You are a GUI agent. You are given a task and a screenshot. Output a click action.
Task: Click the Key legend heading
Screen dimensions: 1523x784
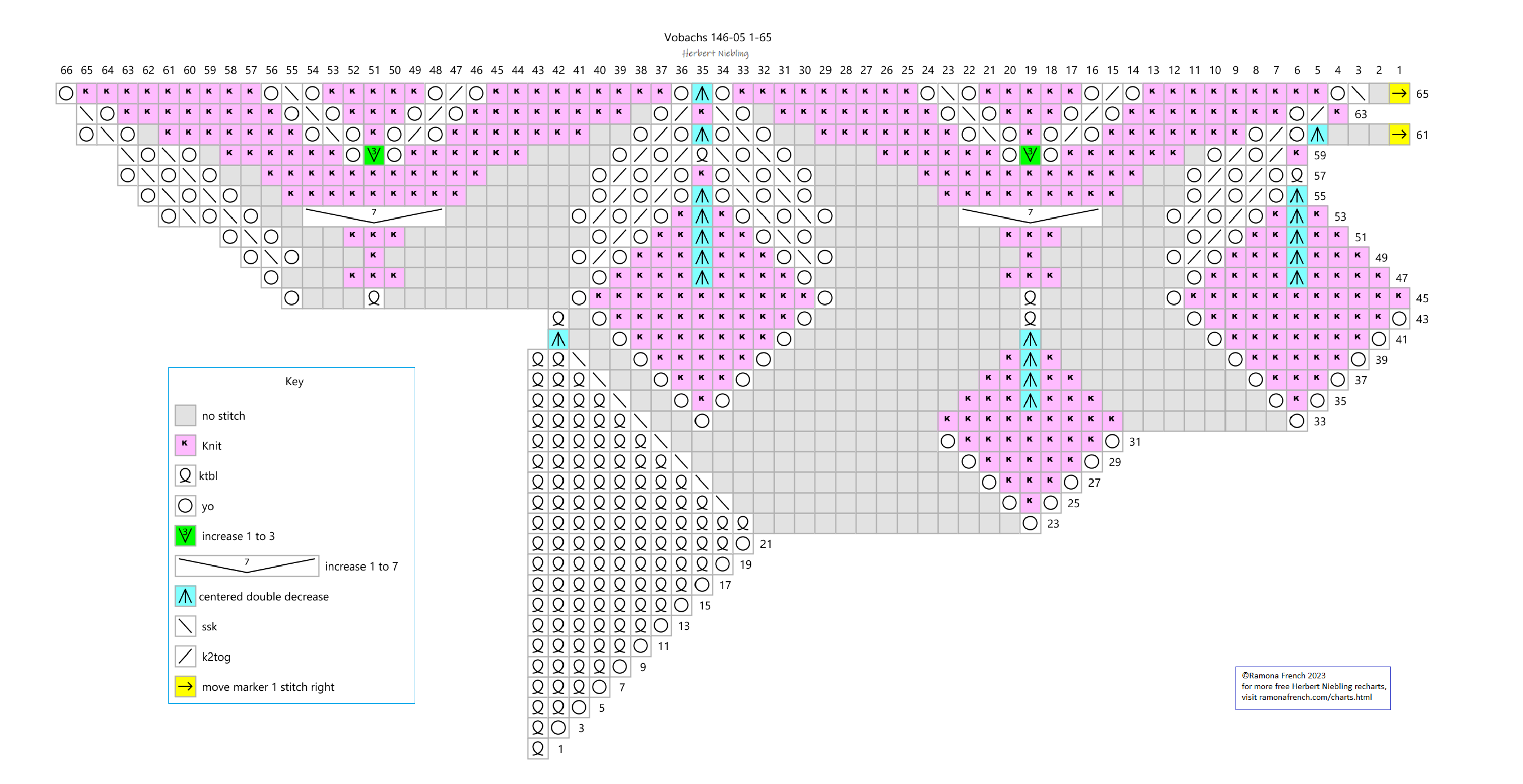point(294,381)
